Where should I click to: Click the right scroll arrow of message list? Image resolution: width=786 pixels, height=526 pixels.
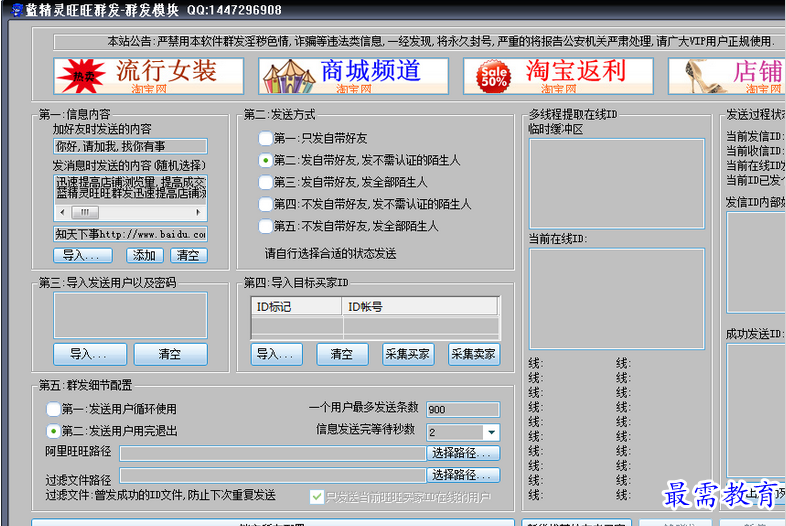pyautogui.click(x=199, y=212)
